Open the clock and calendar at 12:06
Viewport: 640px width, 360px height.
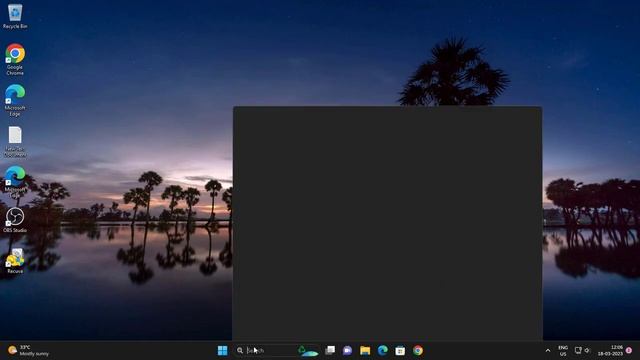coord(611,350)
